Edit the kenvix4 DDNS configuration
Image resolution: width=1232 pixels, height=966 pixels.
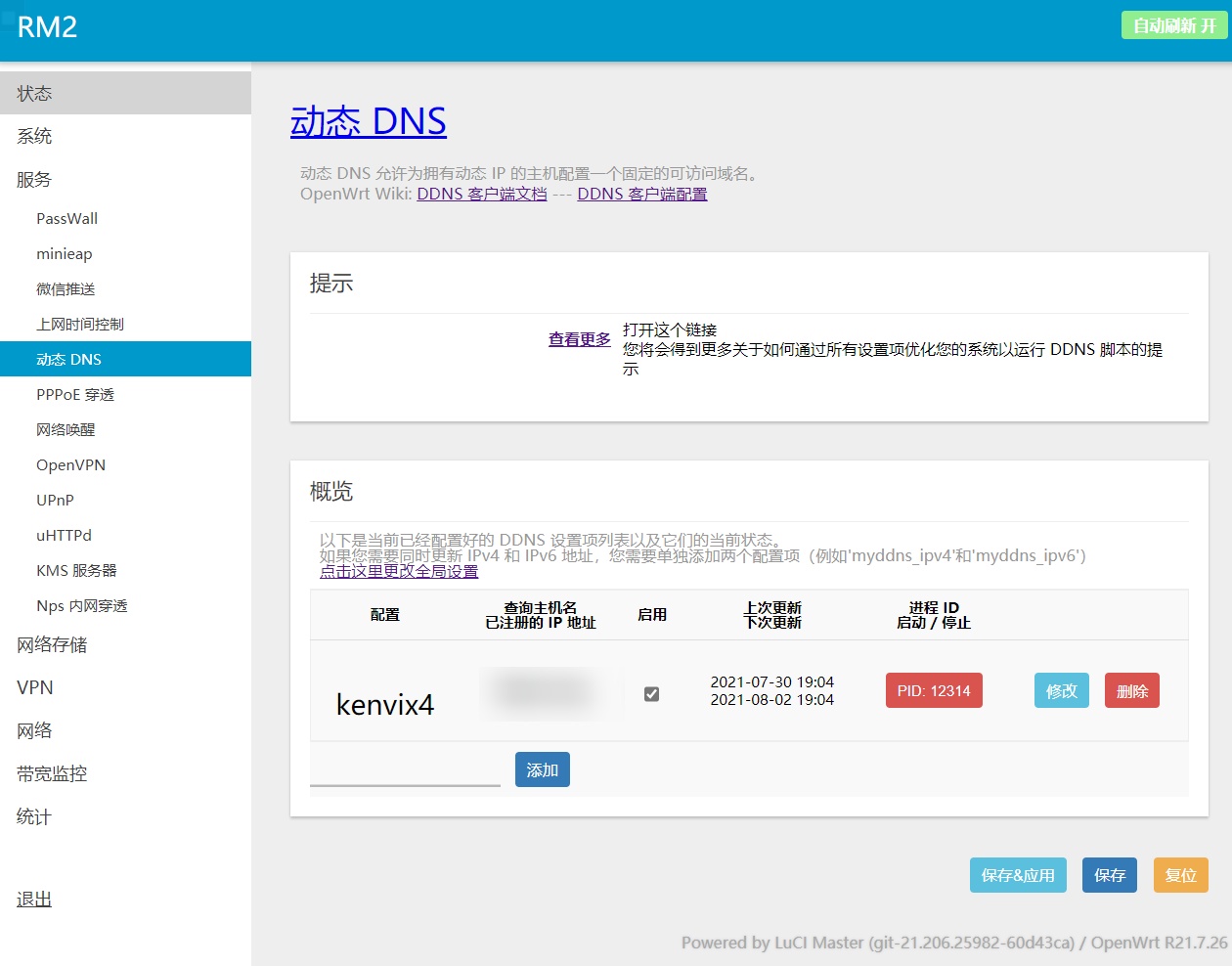1061,690
